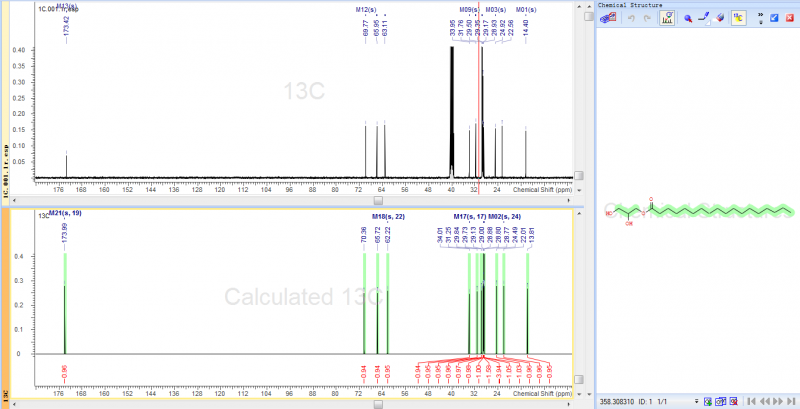Select the M21(s, 19) calculated multiplet label

[65, 213]
